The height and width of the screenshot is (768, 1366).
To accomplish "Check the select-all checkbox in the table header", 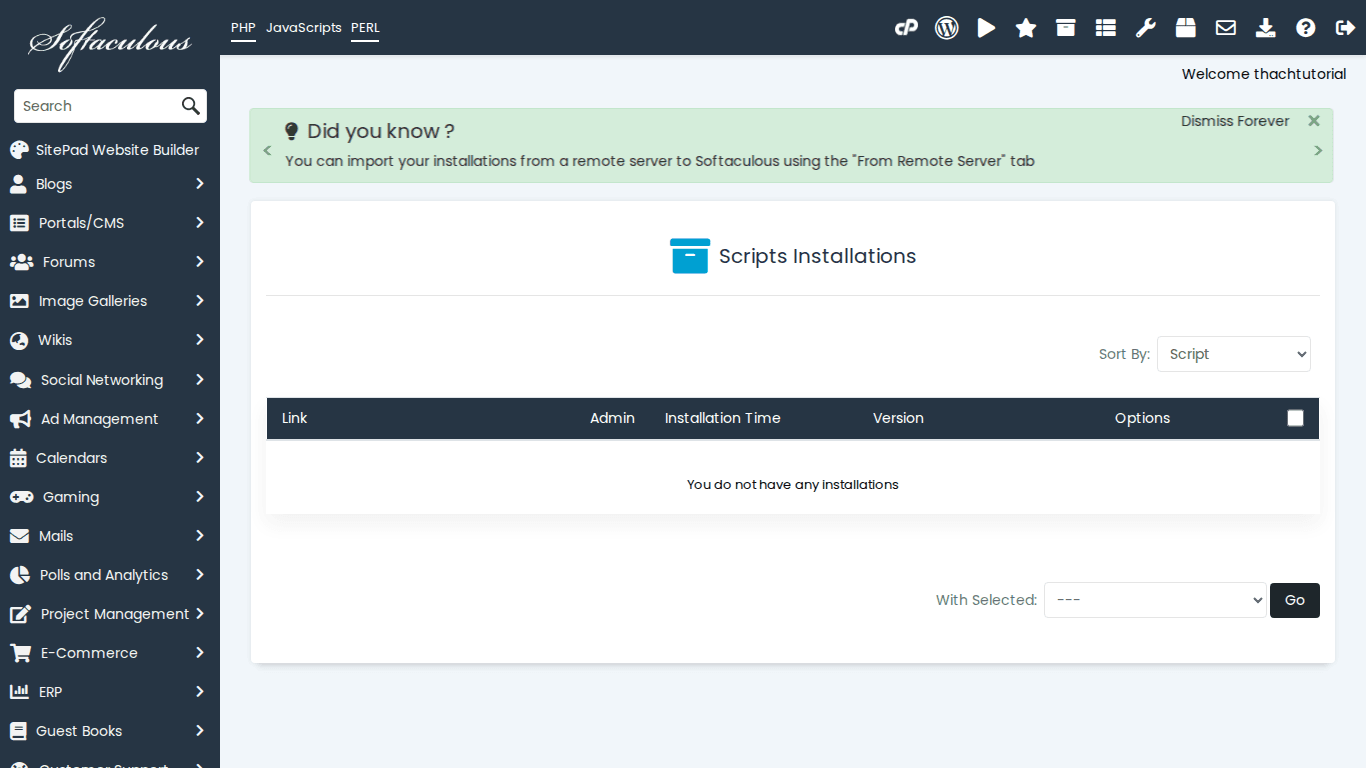I will coord(1295,418).
